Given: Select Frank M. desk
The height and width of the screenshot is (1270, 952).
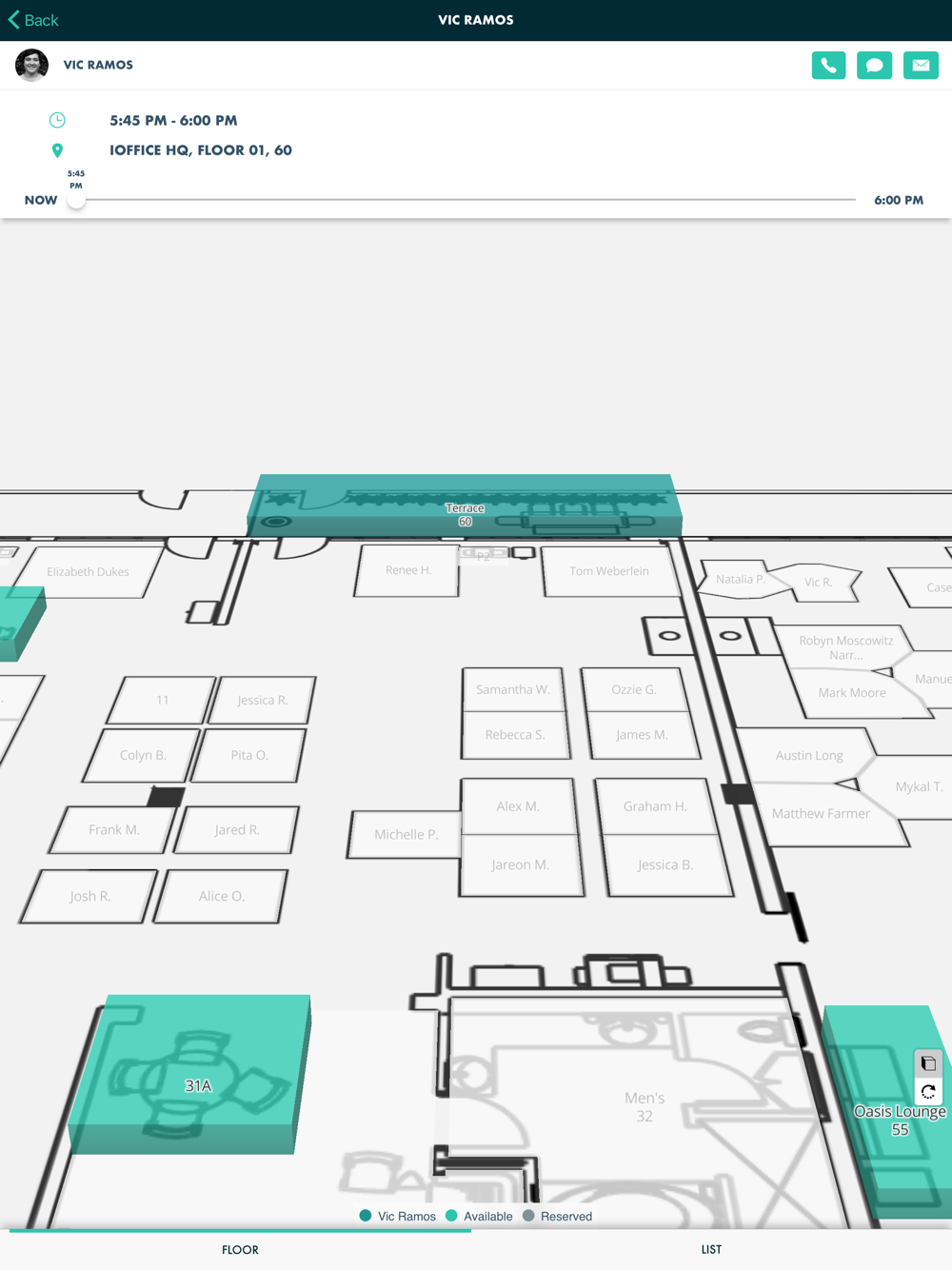Looking at the screenshot, I should pyautogui.click(x=114, y=830).
